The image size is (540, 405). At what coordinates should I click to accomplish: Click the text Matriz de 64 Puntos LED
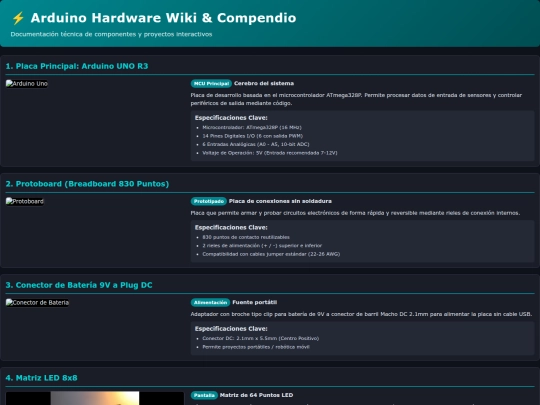coord(256,395)
